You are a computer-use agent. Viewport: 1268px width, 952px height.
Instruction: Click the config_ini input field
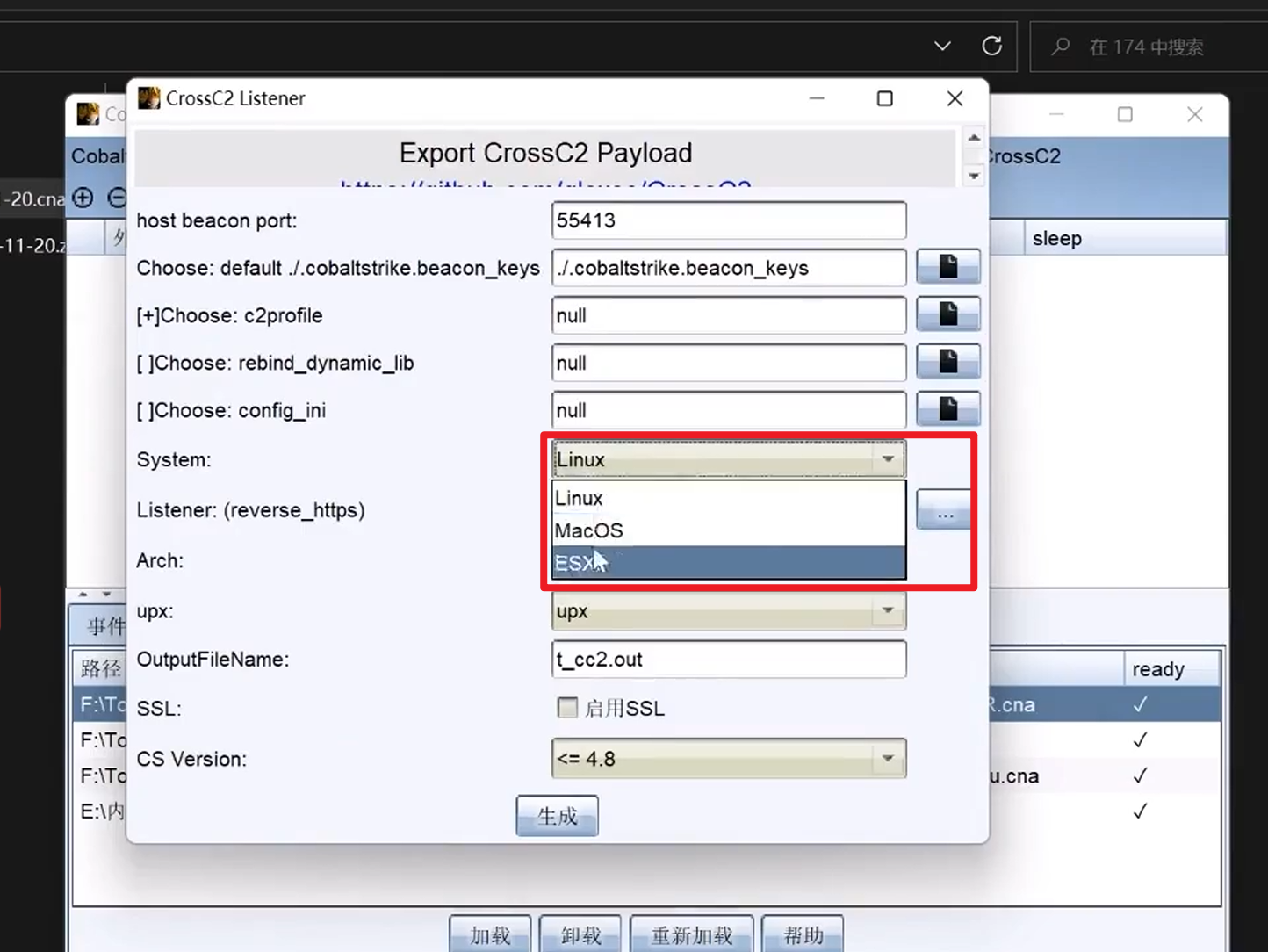click(729, 410)
